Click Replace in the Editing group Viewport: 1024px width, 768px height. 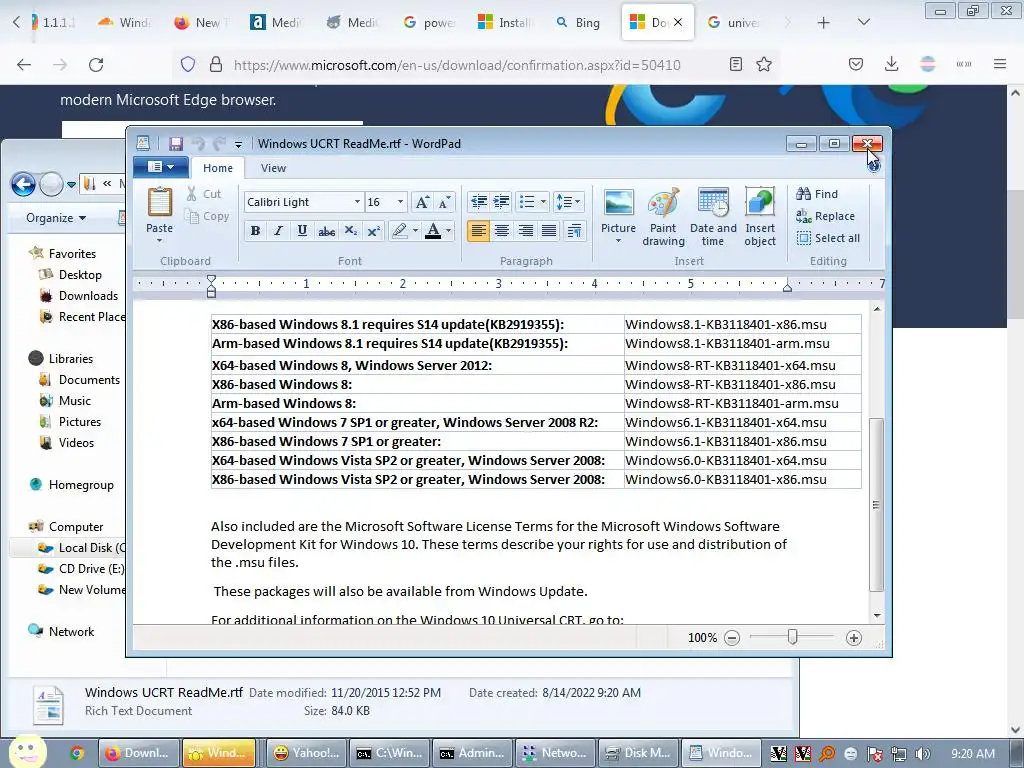[x=825, y=216]
